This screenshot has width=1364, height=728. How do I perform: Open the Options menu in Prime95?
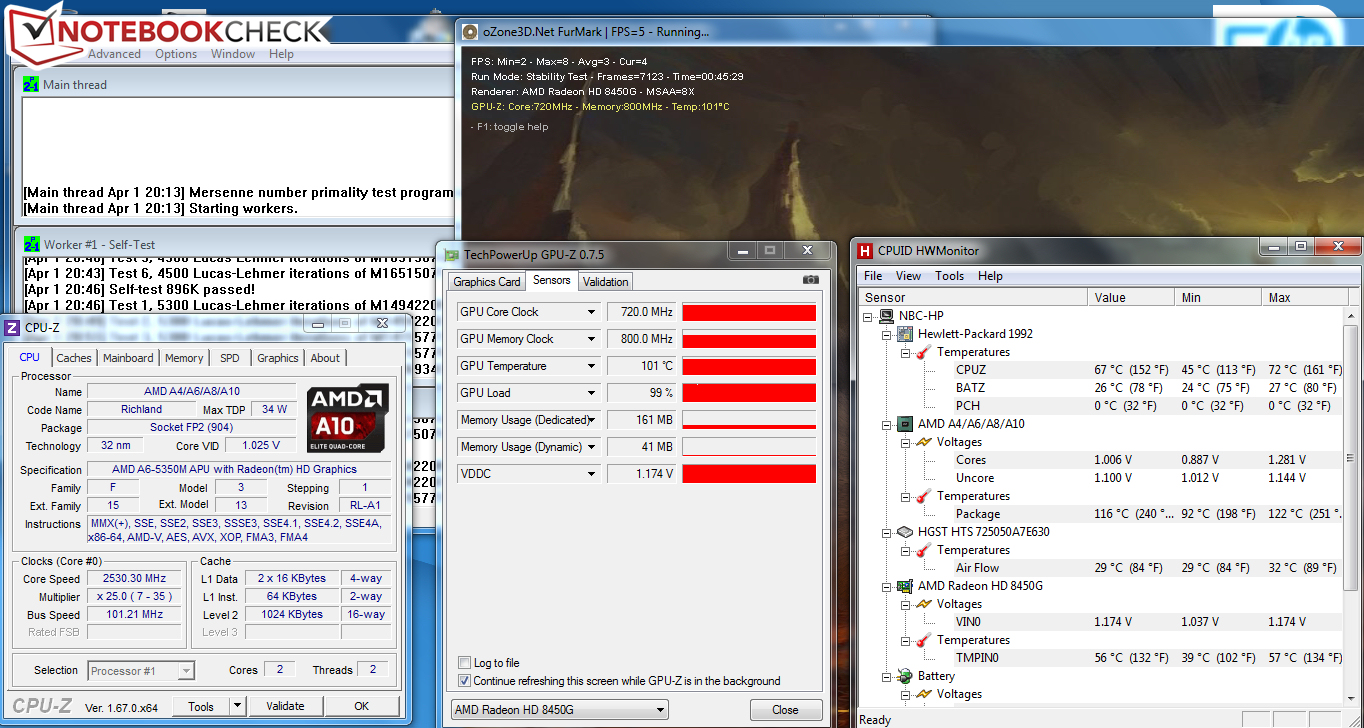click(x=176, y=54)
